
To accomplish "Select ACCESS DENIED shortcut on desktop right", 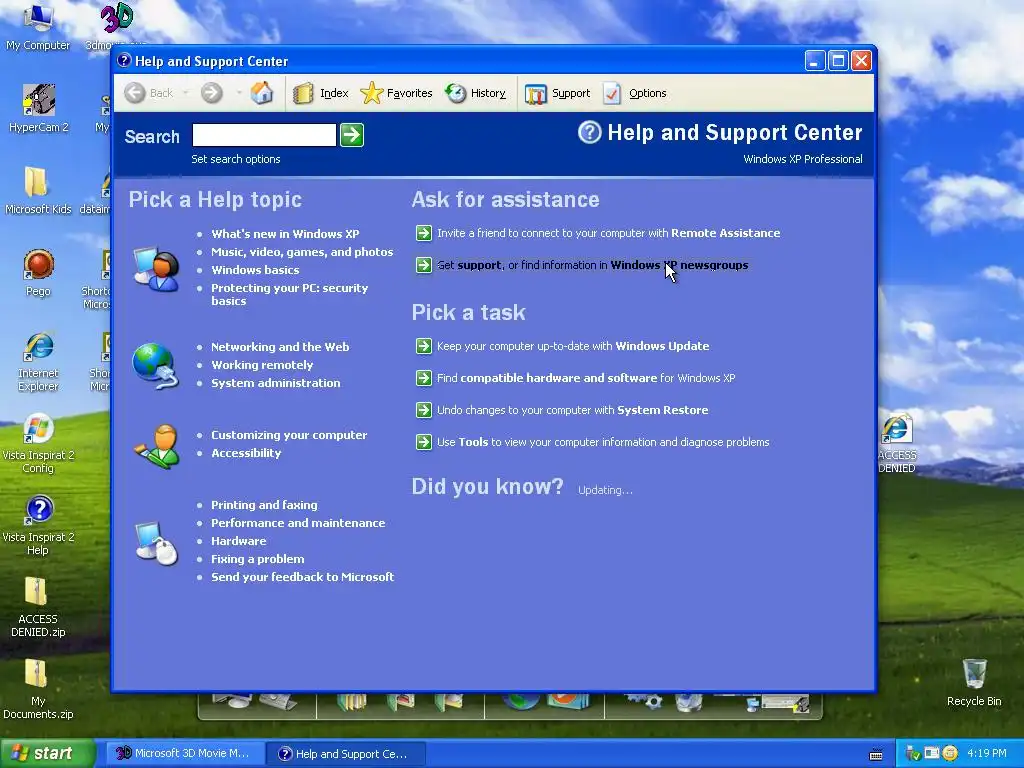I will click(897, 443).
